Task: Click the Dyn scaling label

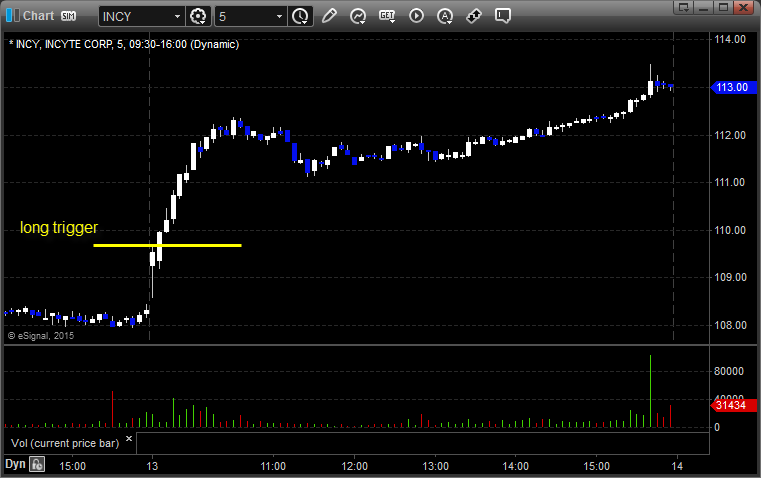Action: pyautogui.click(x=15, y=464)
